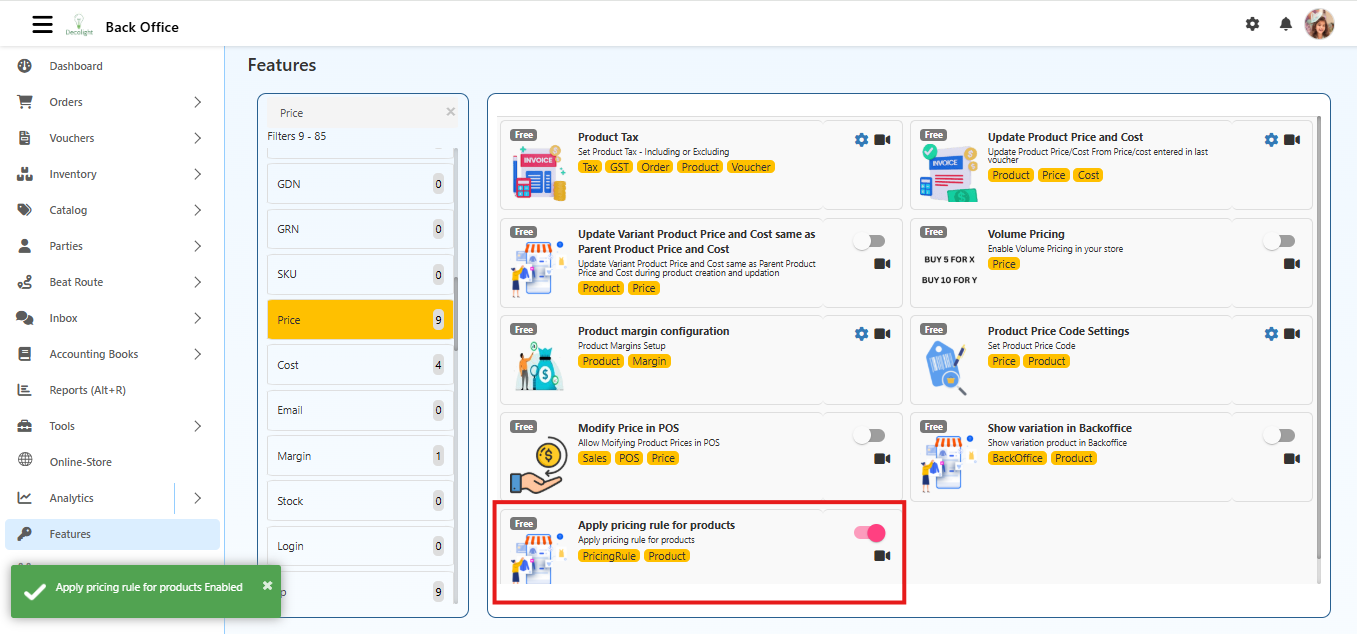Image resolution: width=1357 pixels, height=634 pixels.
Task: Clear the Price filter chip
Action: pos(450,112)
